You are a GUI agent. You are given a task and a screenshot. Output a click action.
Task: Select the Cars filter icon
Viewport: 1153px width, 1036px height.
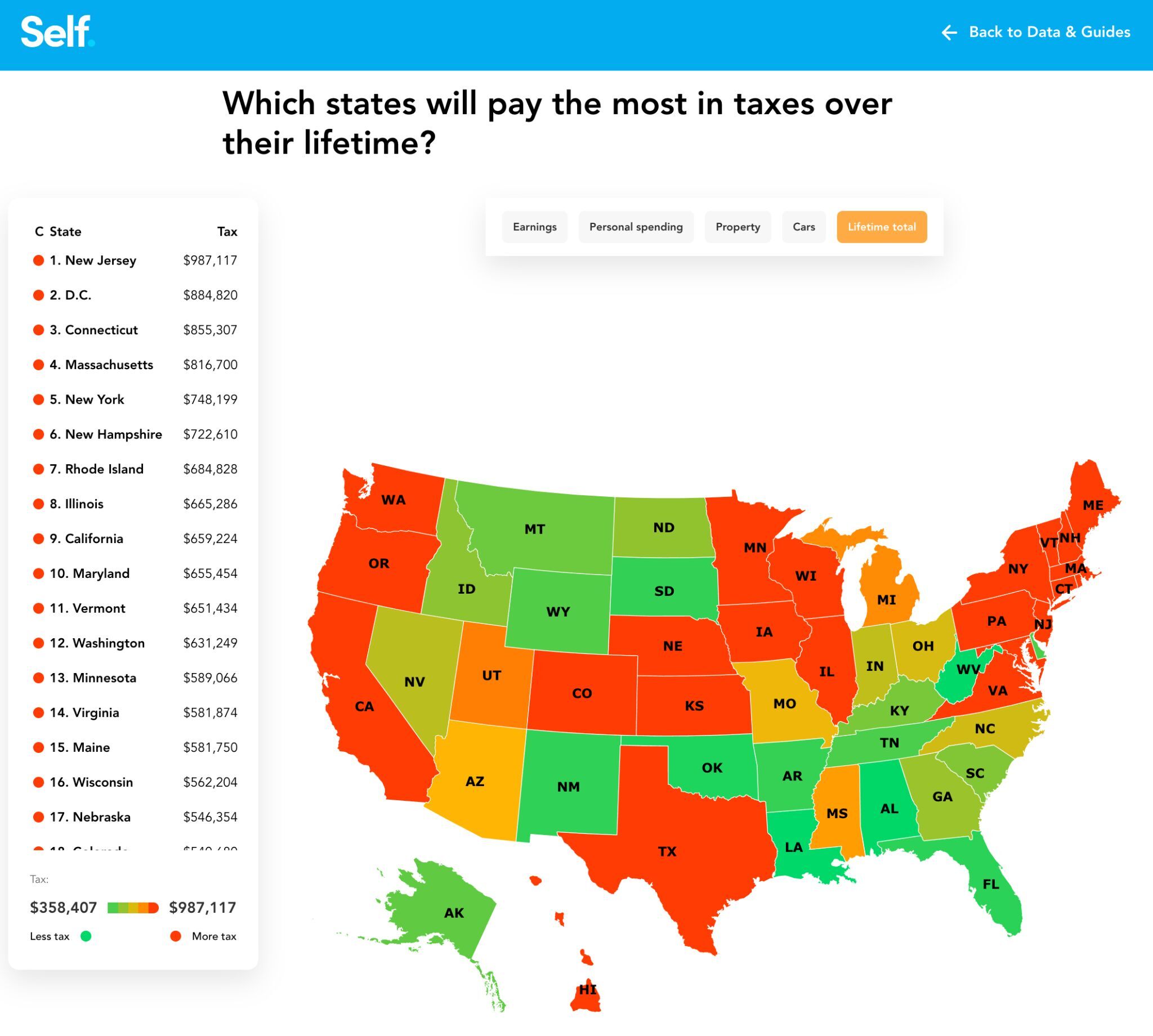[x=804, y=227]
